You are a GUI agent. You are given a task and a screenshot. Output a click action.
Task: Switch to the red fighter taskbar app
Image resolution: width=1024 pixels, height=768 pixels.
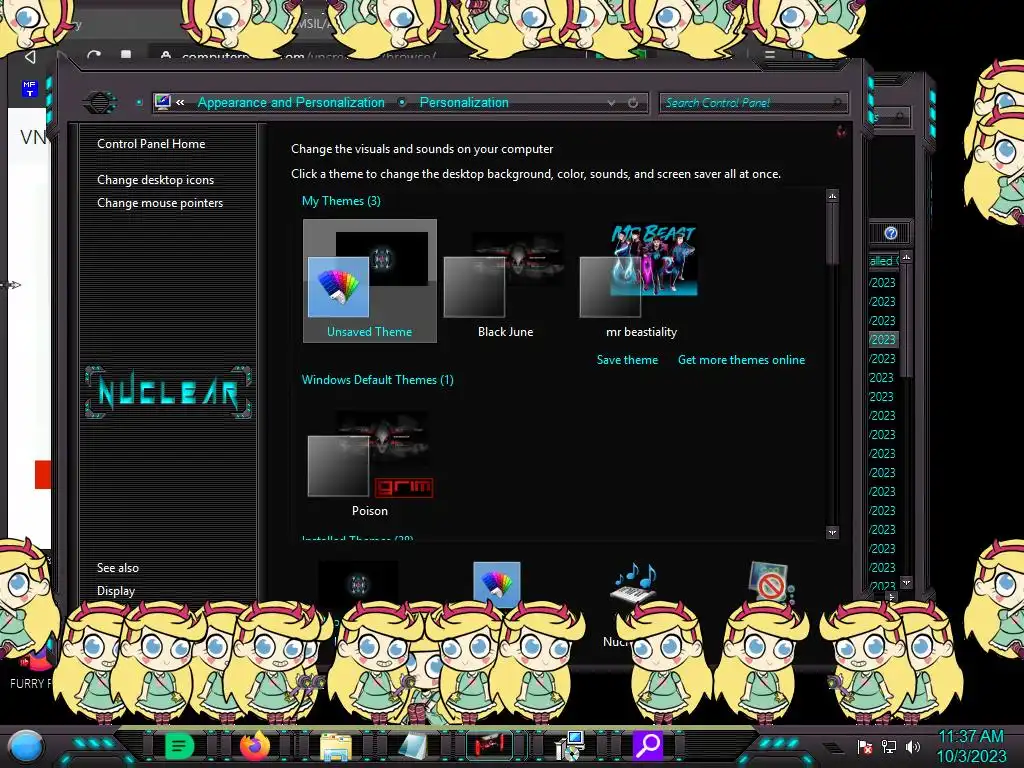coord(489,745)
